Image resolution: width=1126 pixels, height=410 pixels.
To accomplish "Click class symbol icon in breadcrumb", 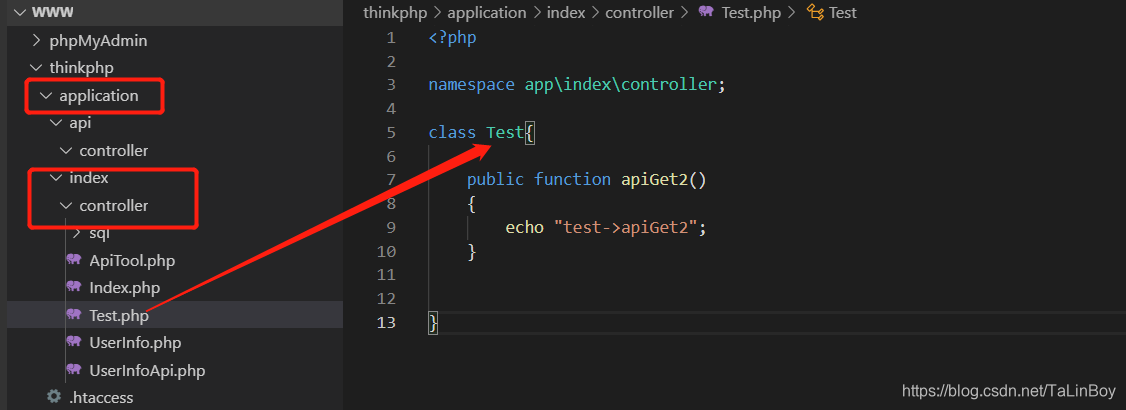I will (814, 12).
